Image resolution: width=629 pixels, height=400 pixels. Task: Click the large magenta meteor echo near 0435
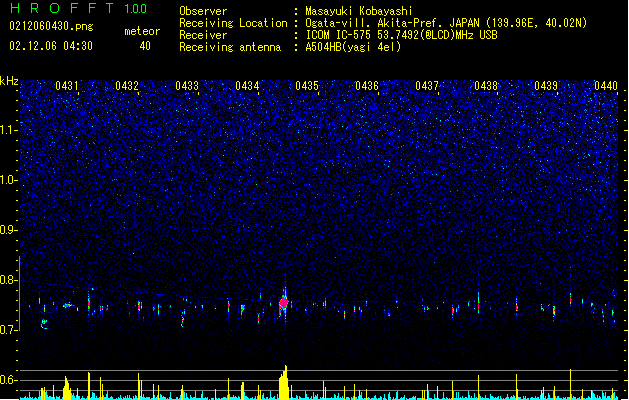(x=284, y=303)
